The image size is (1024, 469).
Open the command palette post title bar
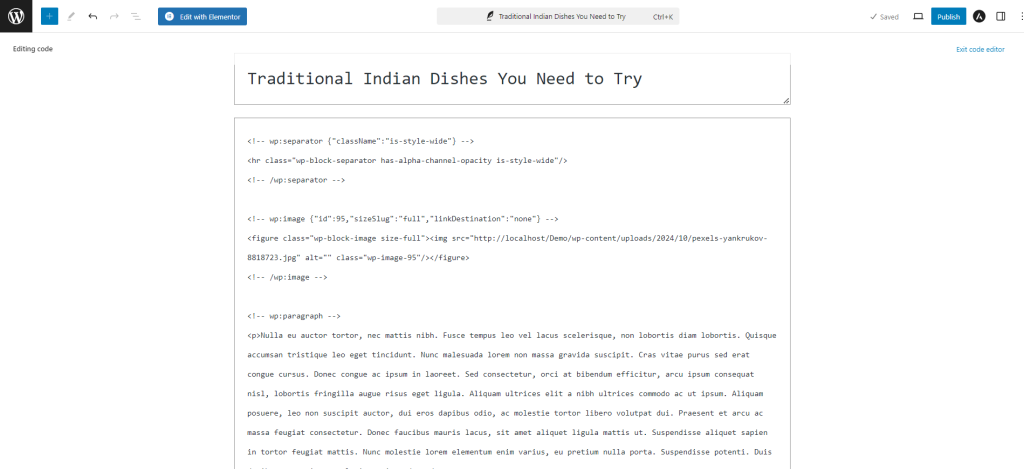558,16
